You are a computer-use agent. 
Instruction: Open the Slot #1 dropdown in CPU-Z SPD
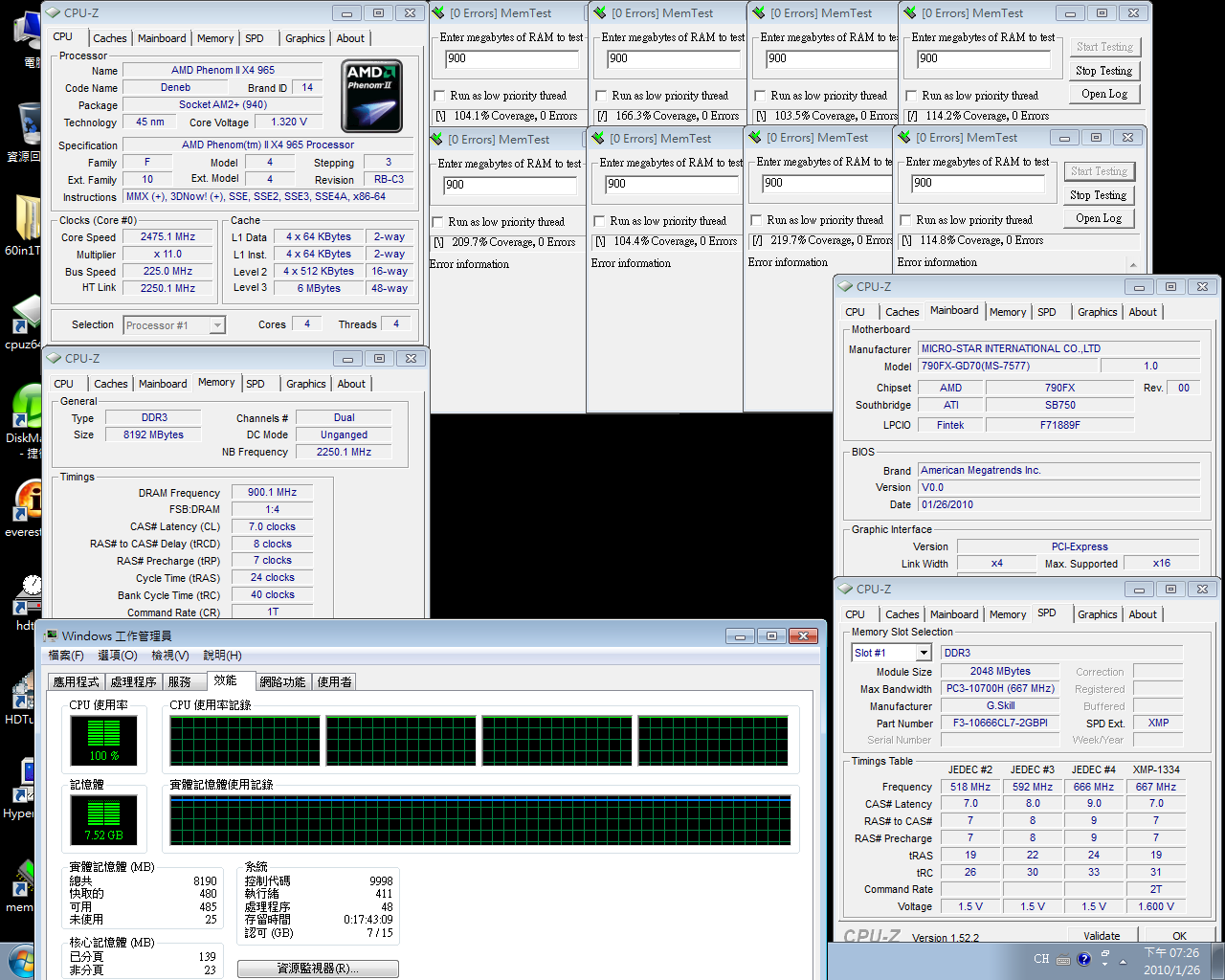coord(924,653)
